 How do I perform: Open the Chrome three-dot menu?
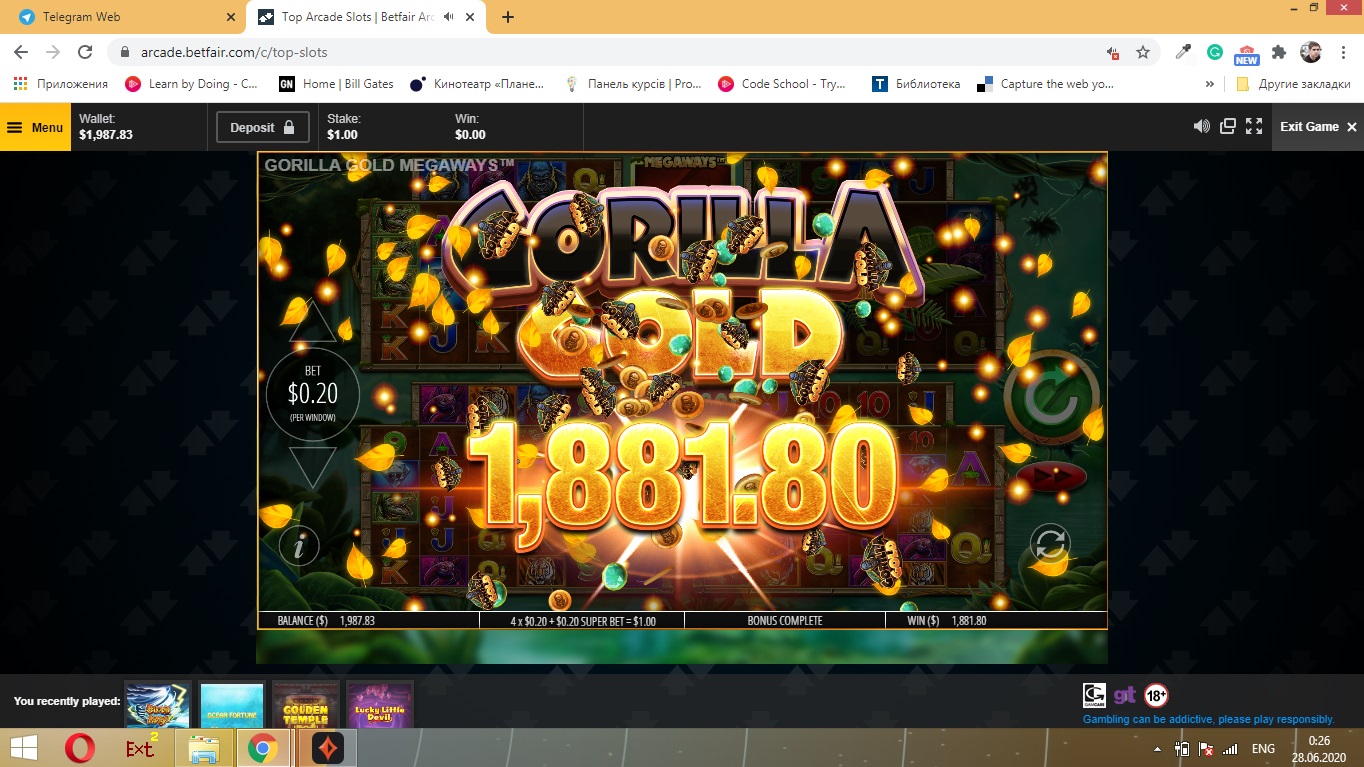pyautogui.click(x=1342, y=52)
